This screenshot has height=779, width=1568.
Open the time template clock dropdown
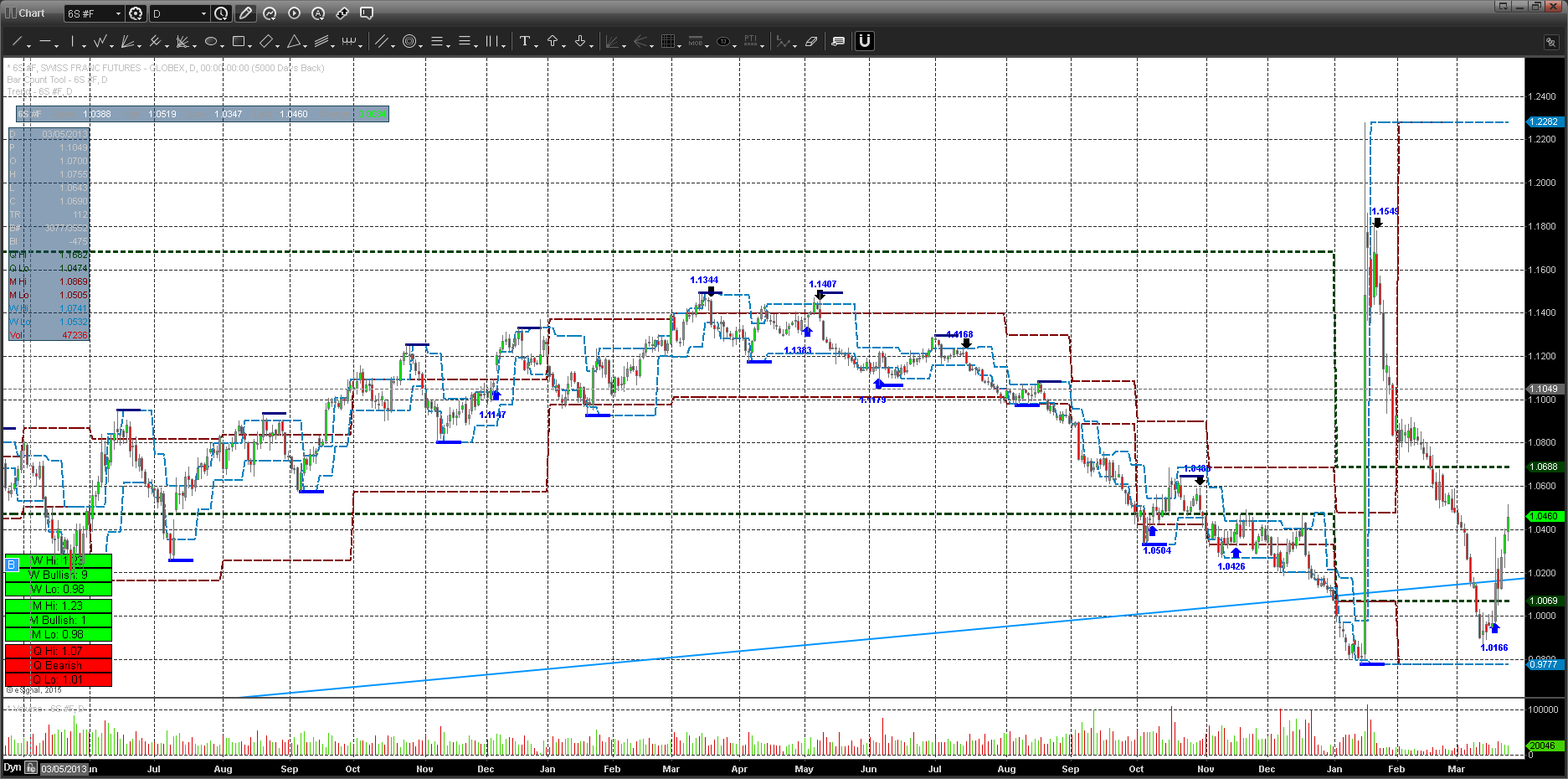pos(221,13)
